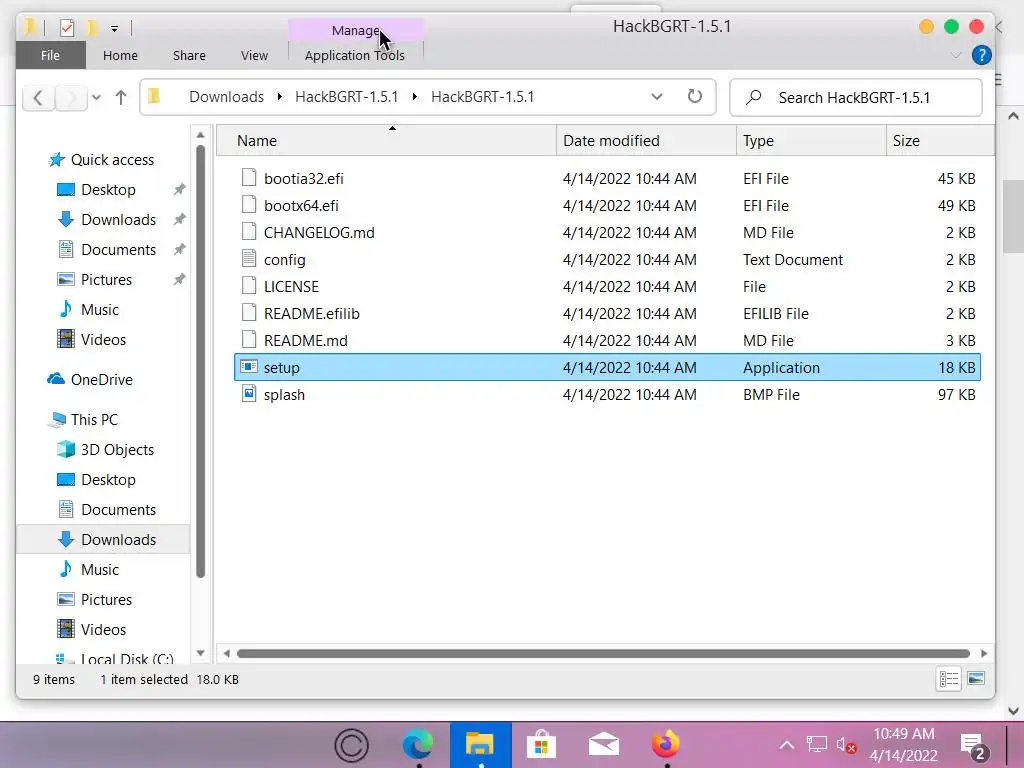Click the 45 KB size of bootia32.efi
Screen dimensions: 1024x768
[957, 179]
